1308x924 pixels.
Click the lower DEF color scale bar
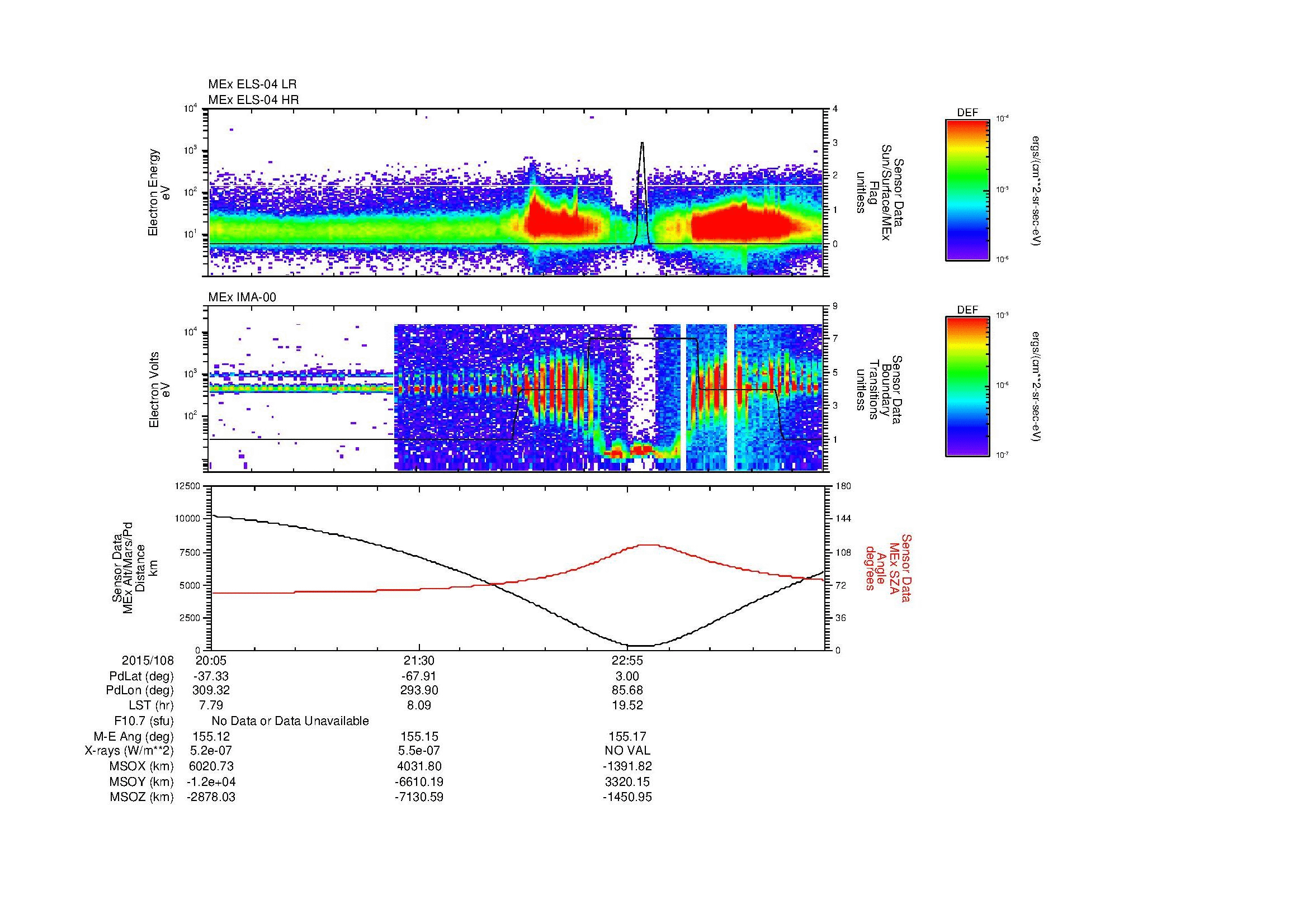(967, 387)
